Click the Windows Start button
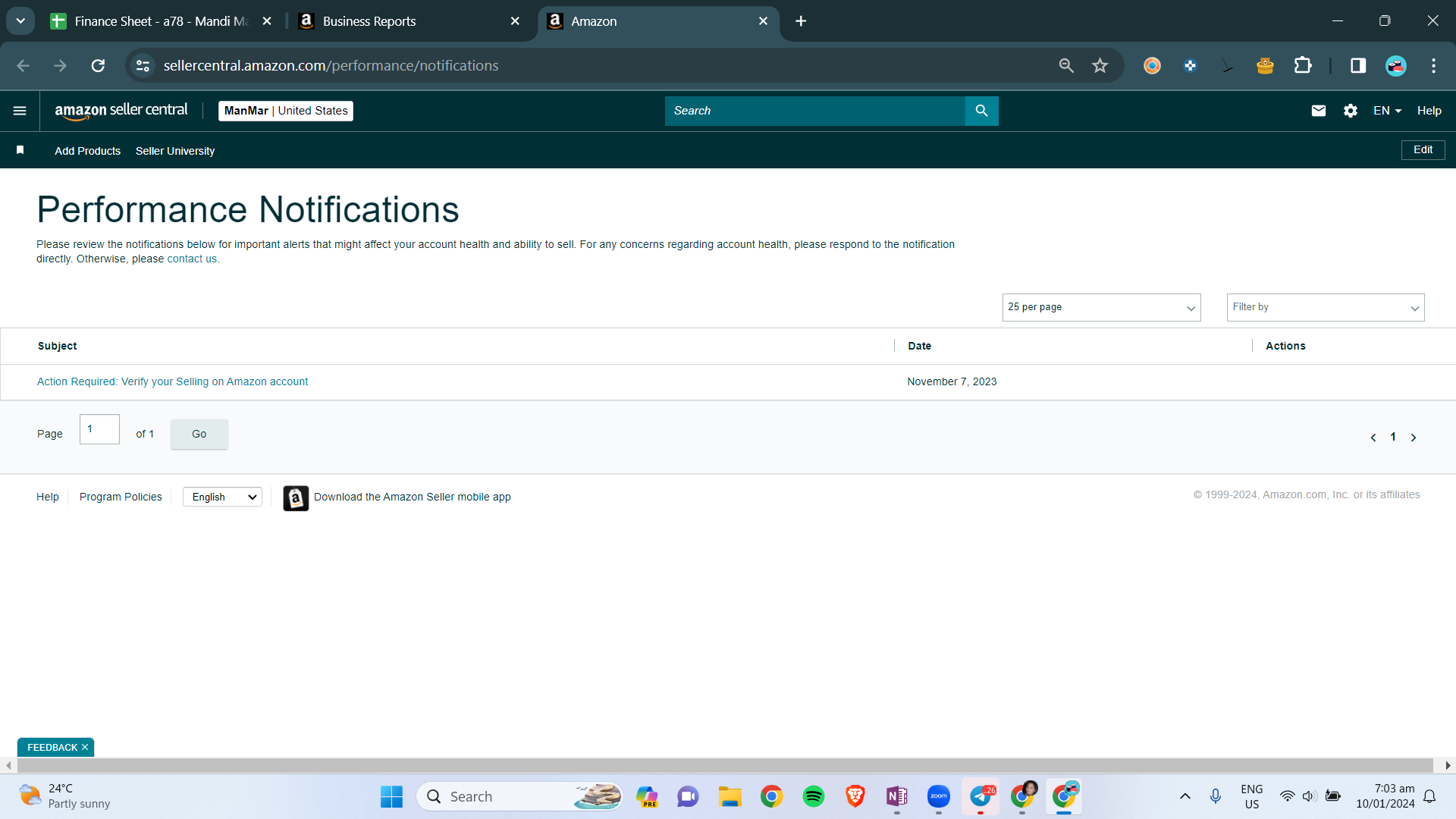The height and width of the screenshot is (819, 1456). (391, 796)
